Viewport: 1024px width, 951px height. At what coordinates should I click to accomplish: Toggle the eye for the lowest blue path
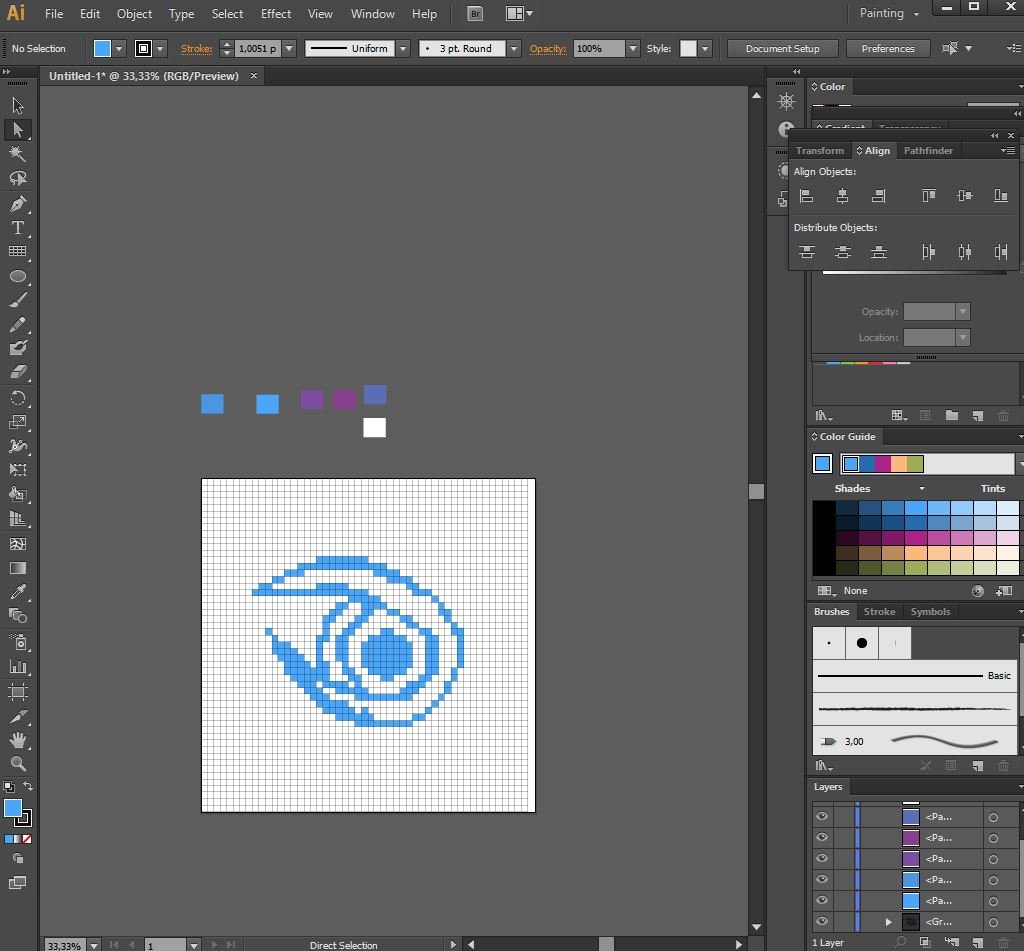(821, 901)
